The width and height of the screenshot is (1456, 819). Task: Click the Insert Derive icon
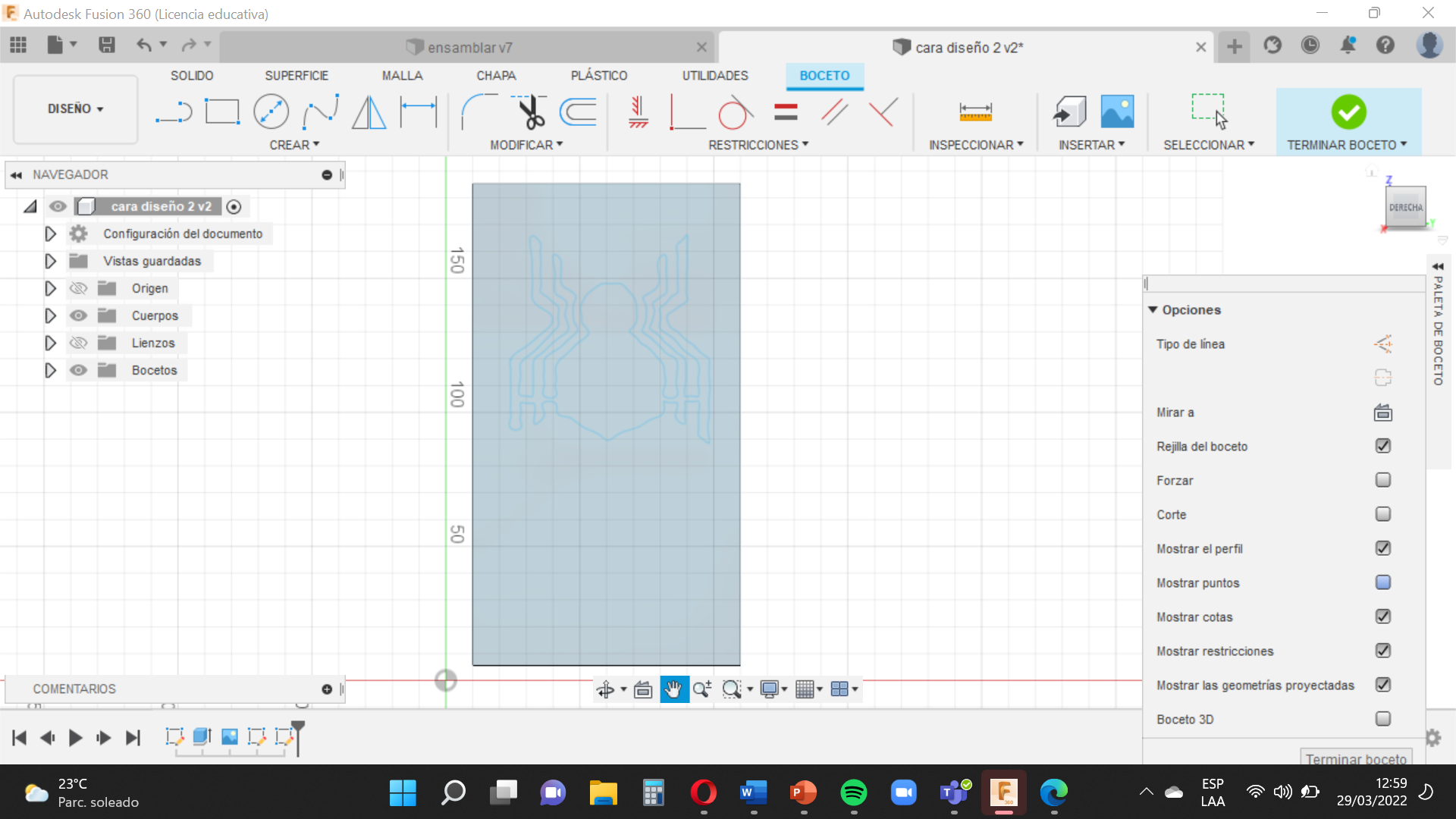(x=1069, y=112)
